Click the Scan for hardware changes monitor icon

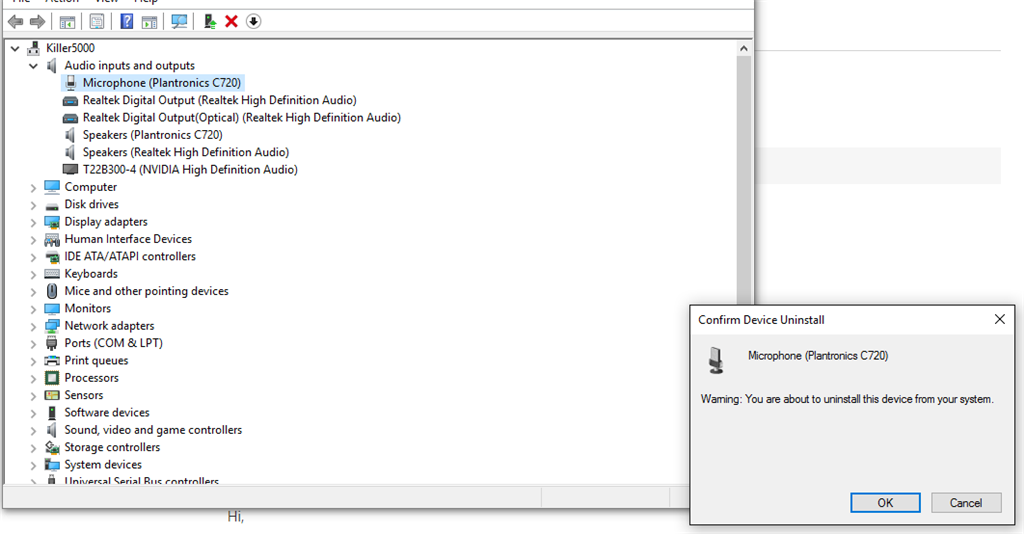click(x=179, y=22)
